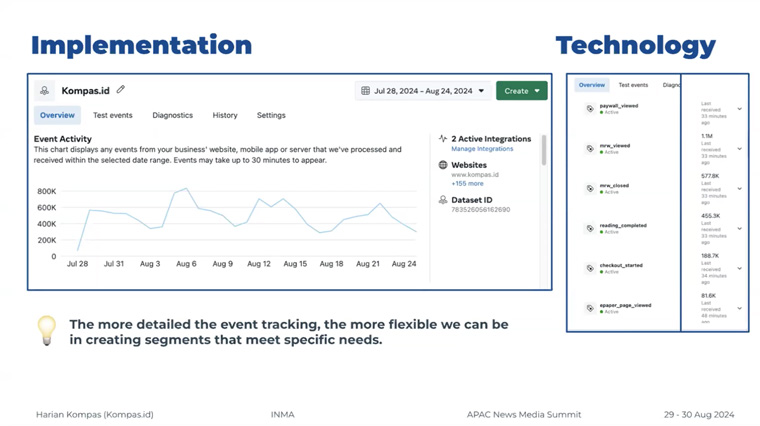
Task: Click the mrw_closed event name
Action: click(x=614, y=185)
